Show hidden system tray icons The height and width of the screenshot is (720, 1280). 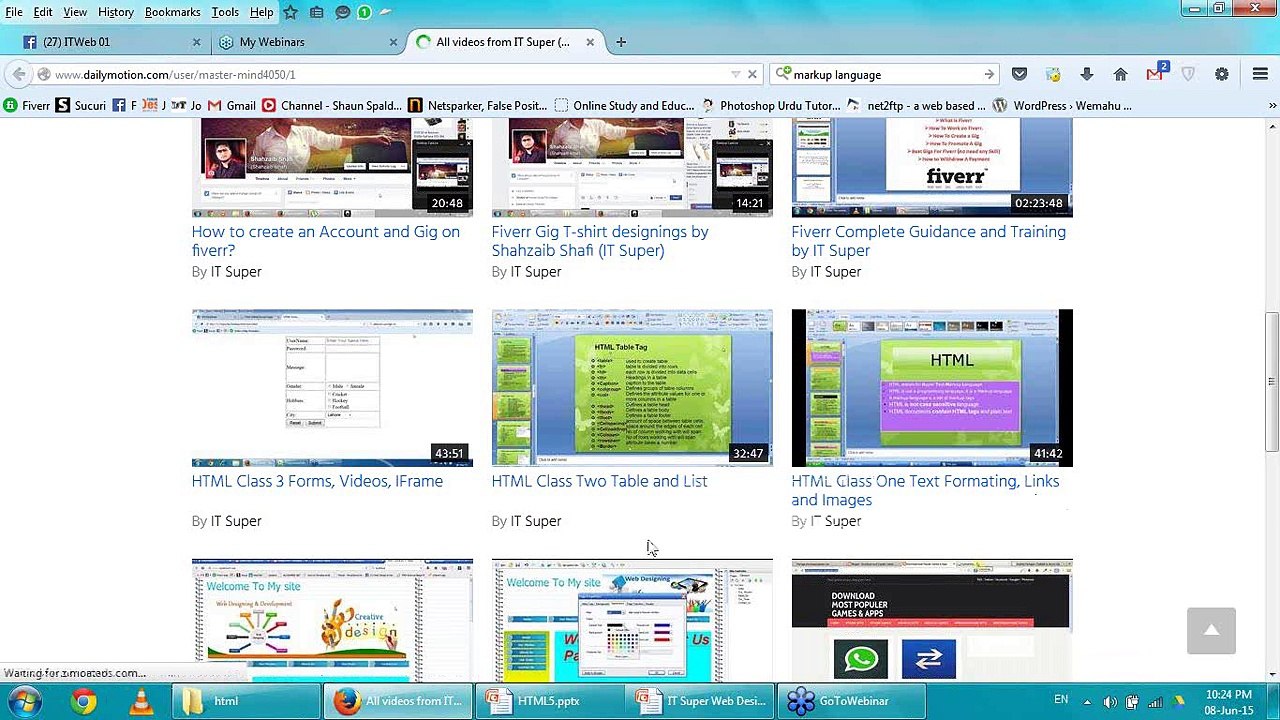tap(1088, 701)
